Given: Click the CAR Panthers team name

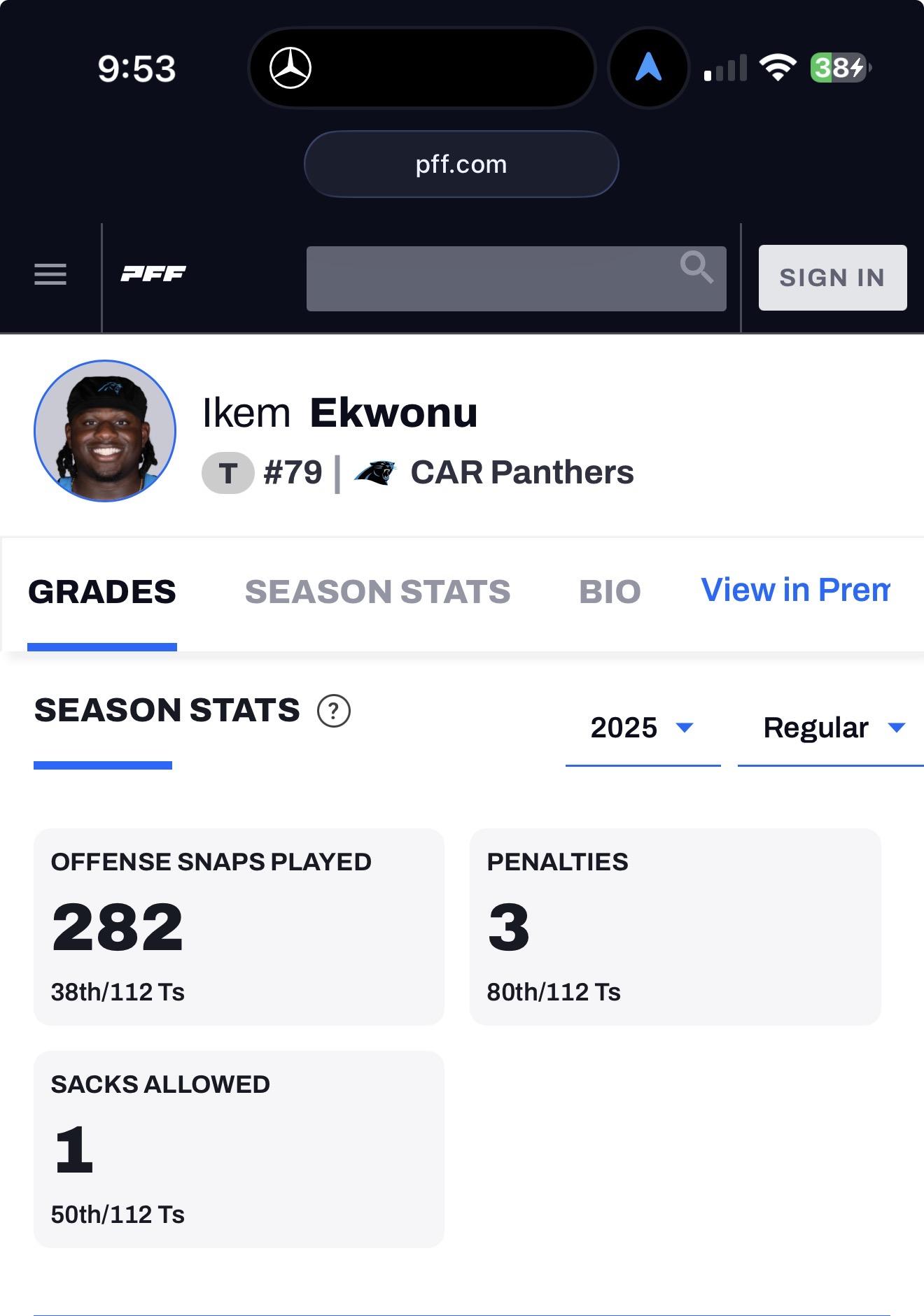Looking at the screenshot, I should (521, 473).
